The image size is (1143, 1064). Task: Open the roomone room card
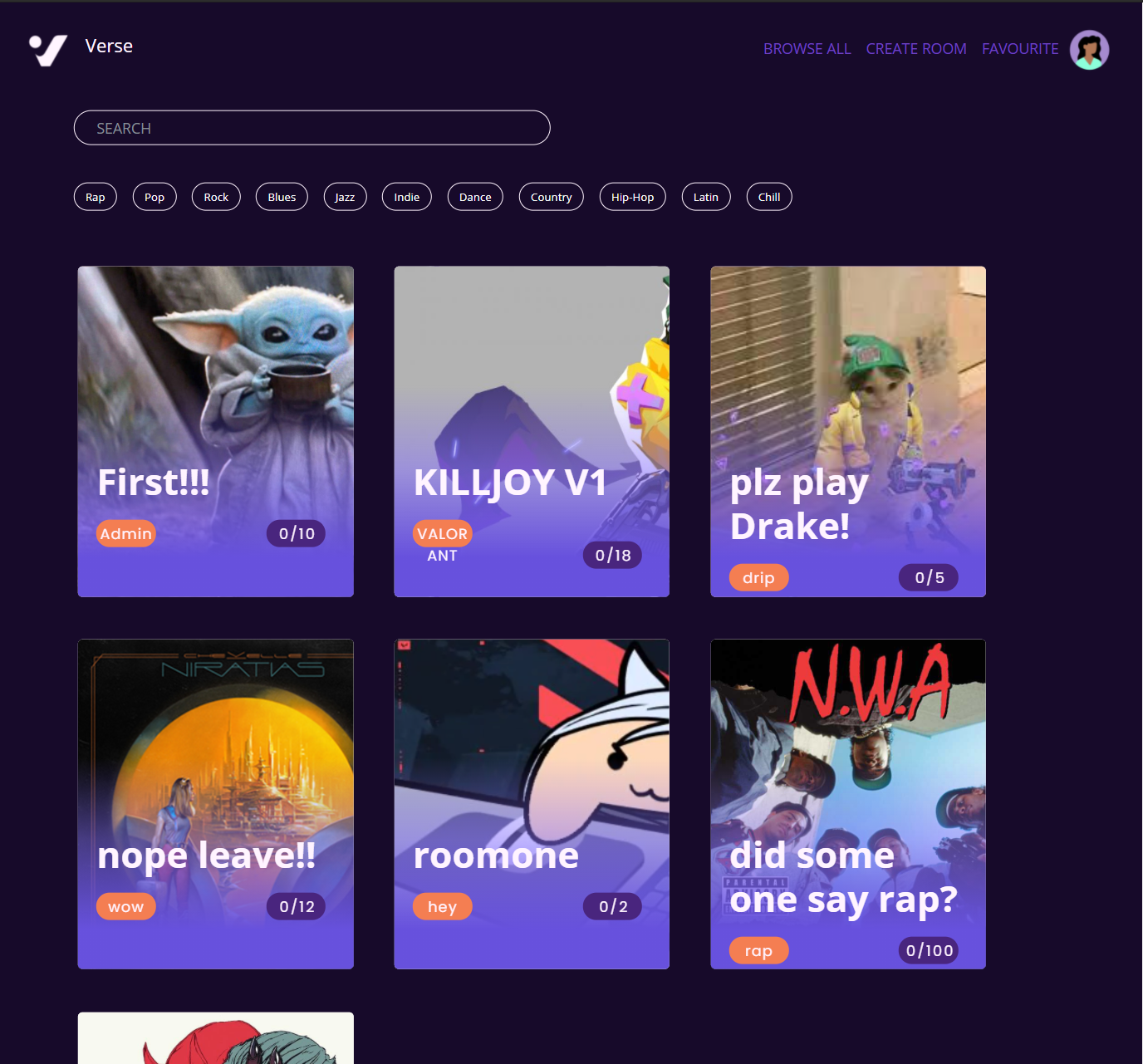click(532, 804)
